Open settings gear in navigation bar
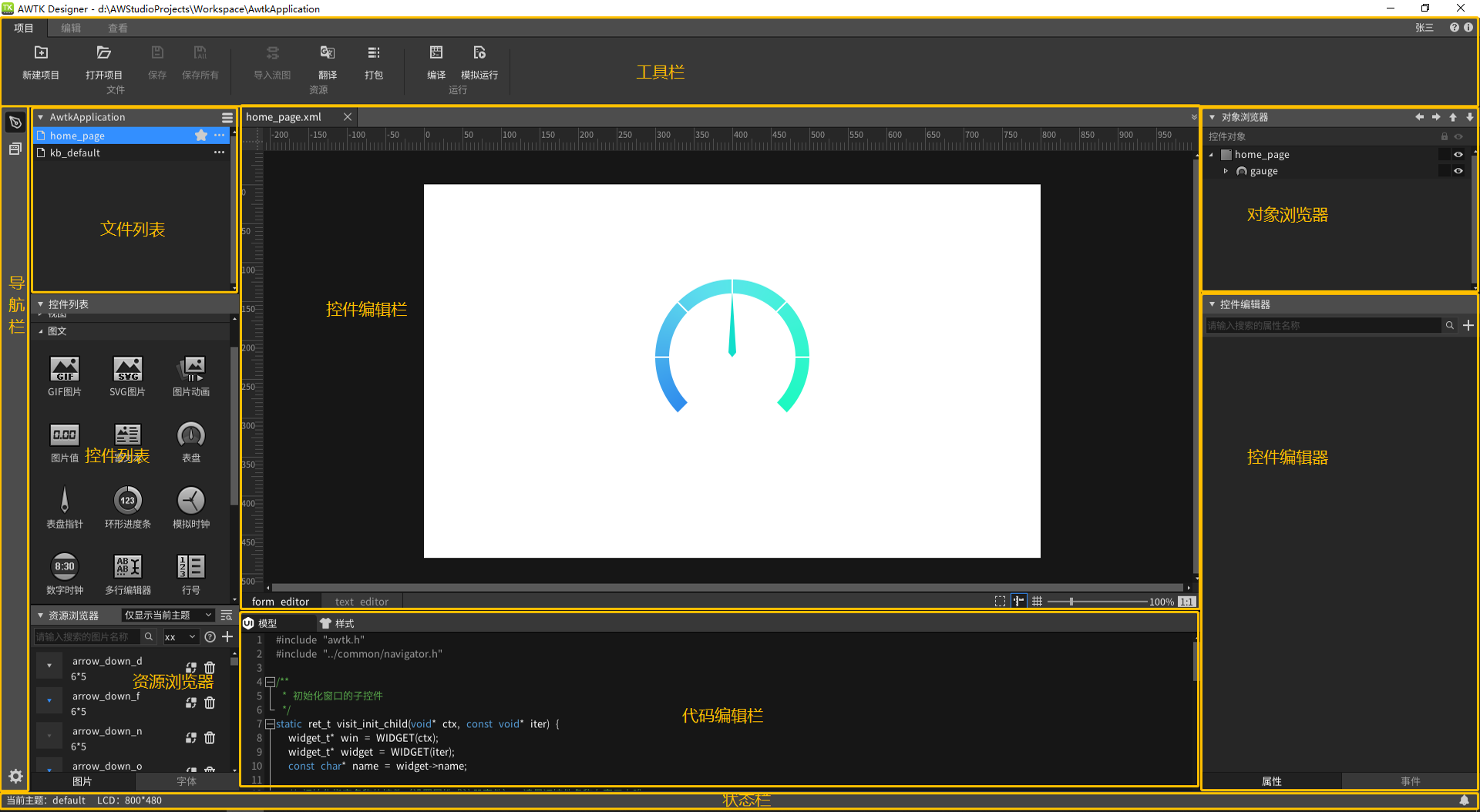Screen dimensions: 1480x812 pos(15,776)
